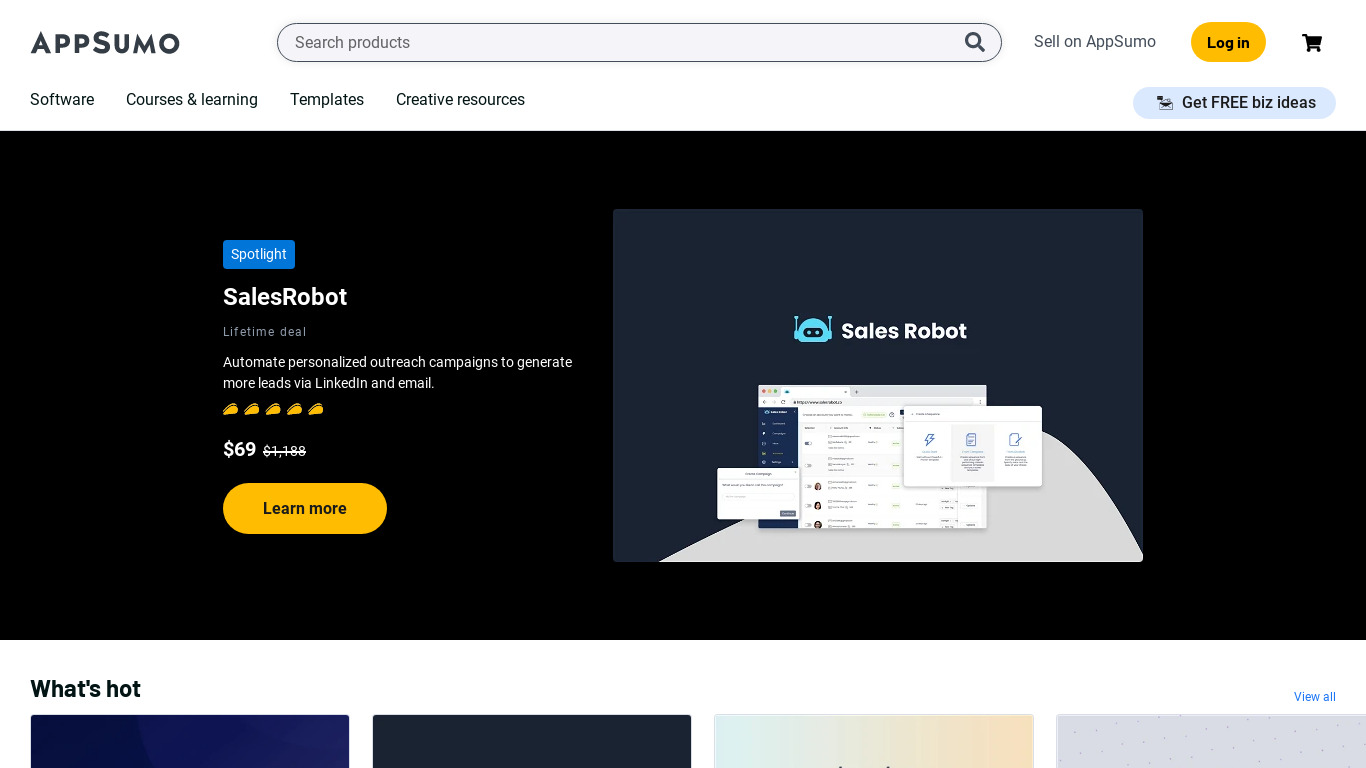The height and width of the screenshot is (768, 1366).
Task: Click the Spotlight badge
Action: pos(259,254)
